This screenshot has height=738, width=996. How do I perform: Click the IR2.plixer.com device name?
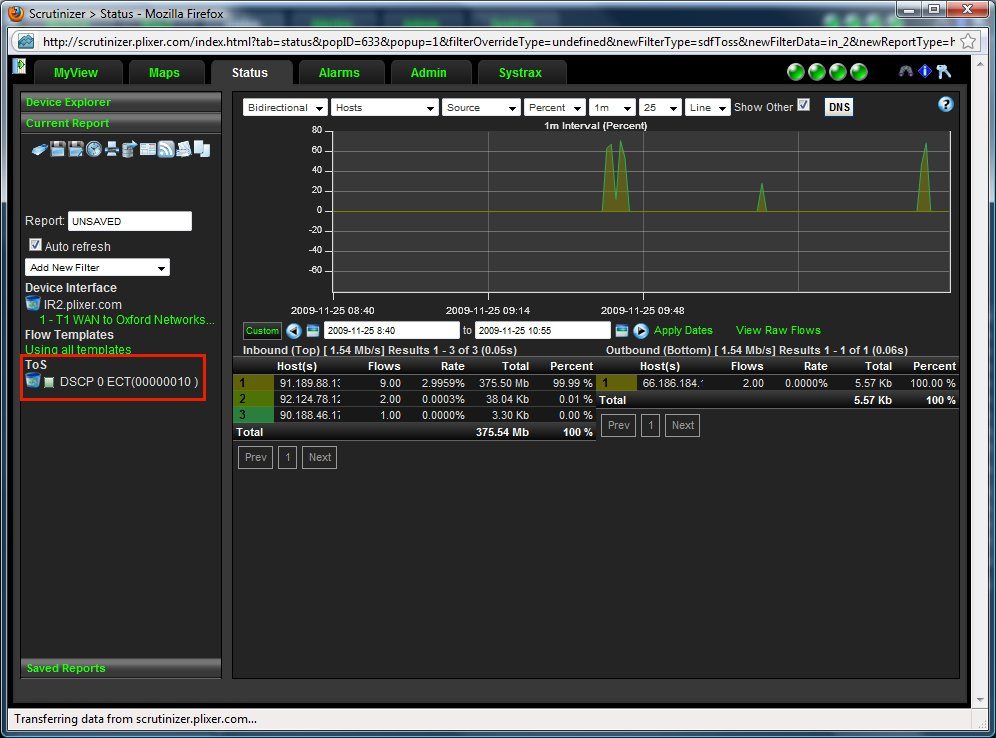(x=83, y=304)
